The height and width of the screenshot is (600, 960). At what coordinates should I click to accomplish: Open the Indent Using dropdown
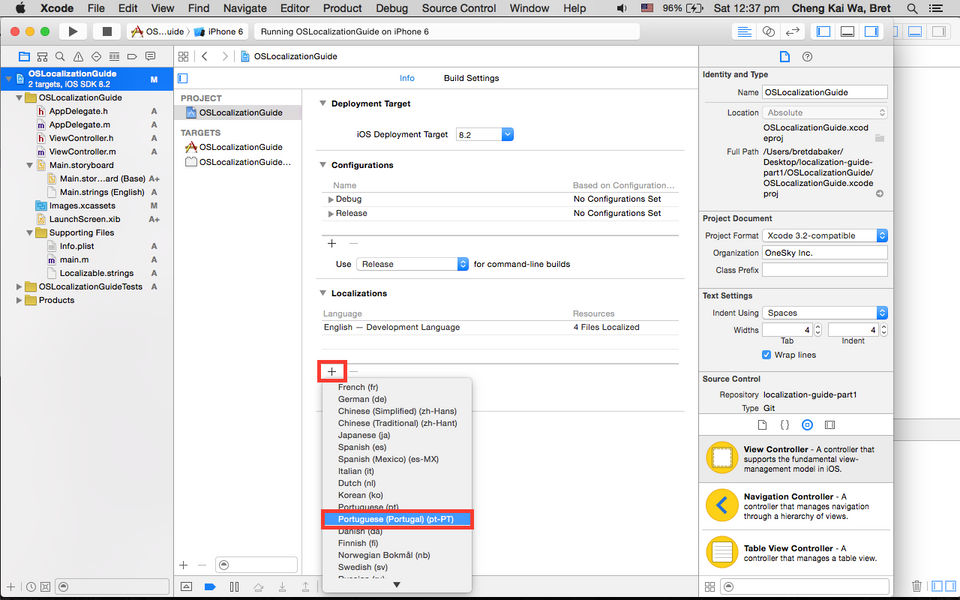pos(825,313)
